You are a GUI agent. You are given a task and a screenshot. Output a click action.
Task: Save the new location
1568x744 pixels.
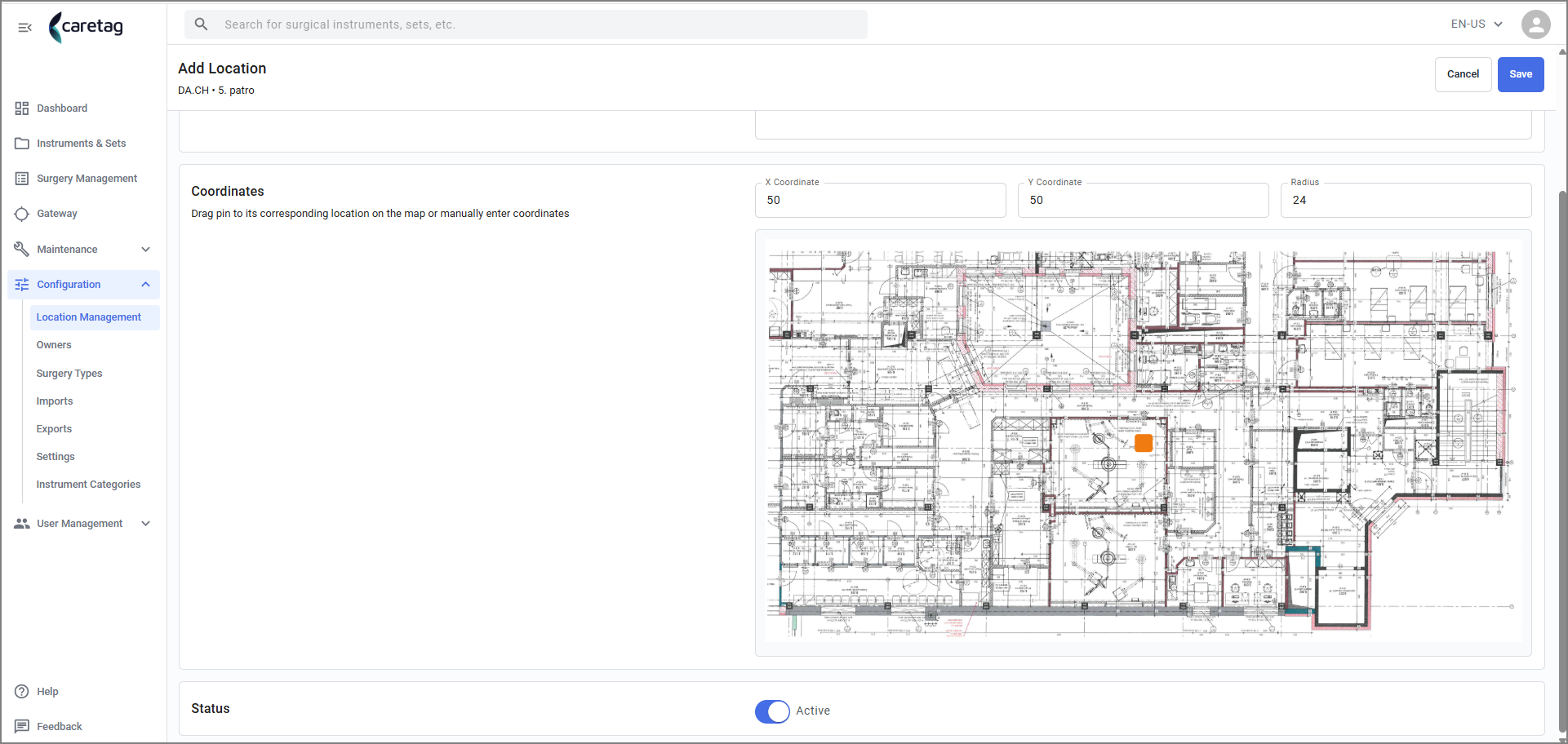click(x=1521, y=74)
